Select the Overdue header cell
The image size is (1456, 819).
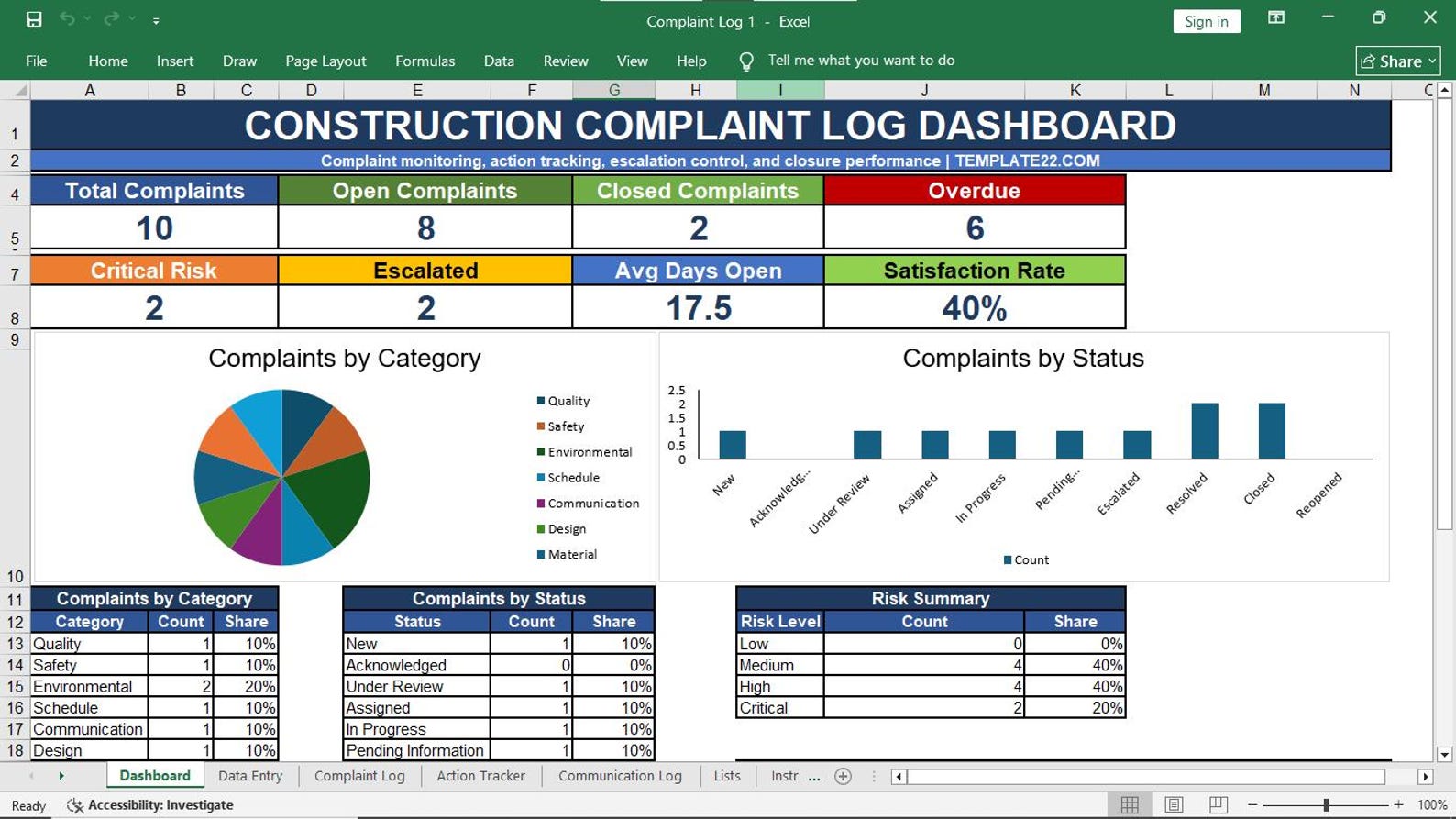[x=975, y=190]
